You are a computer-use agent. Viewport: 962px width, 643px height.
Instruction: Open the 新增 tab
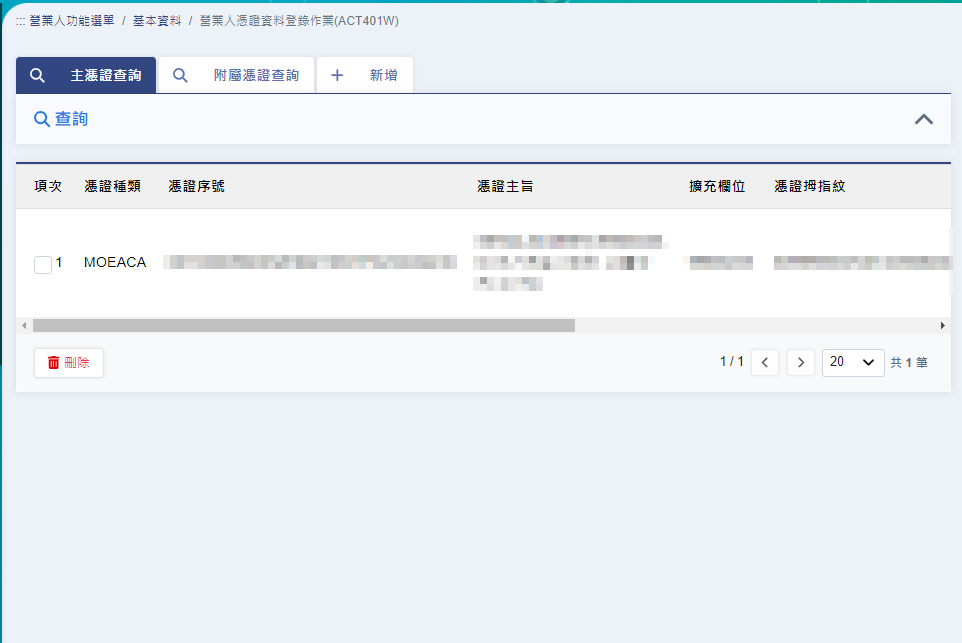pos(364,75)
